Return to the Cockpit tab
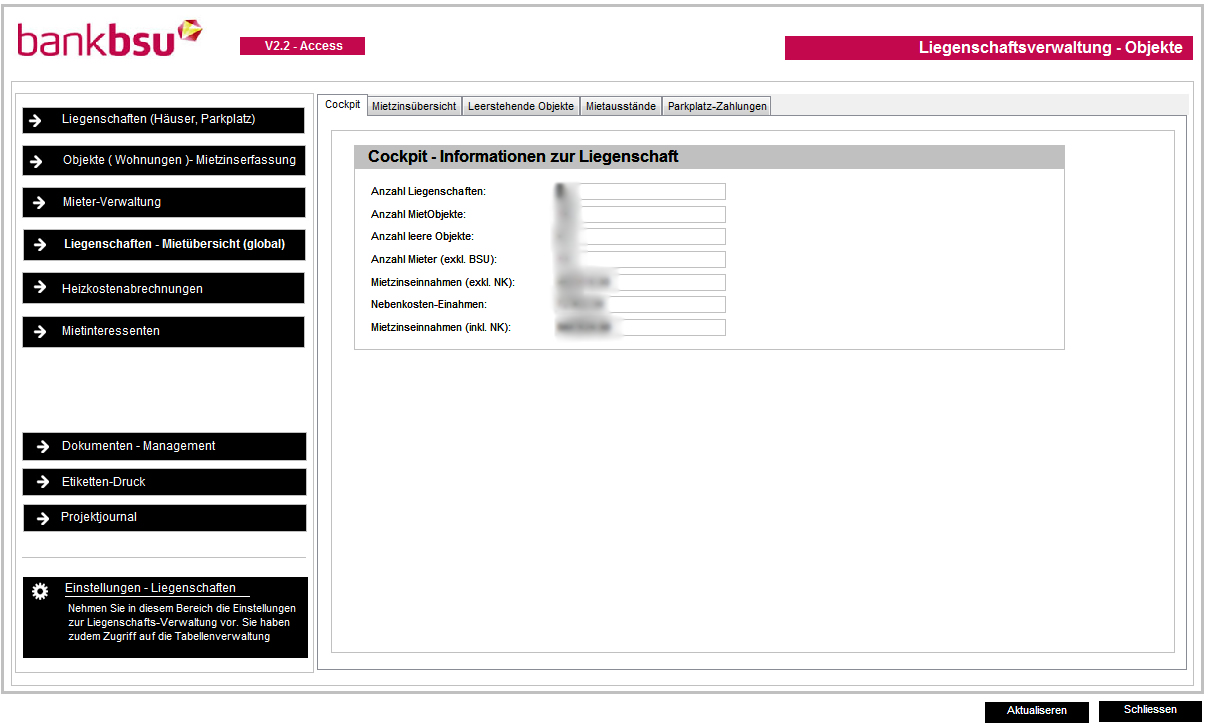Image resolution: width=1210 pixels, height=728 pixels. 342,103
